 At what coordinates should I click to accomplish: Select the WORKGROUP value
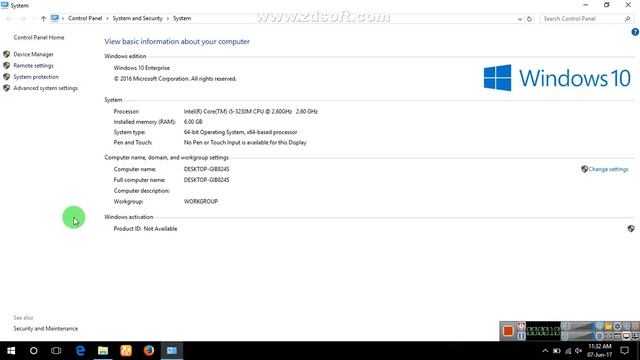click(201, 202)
